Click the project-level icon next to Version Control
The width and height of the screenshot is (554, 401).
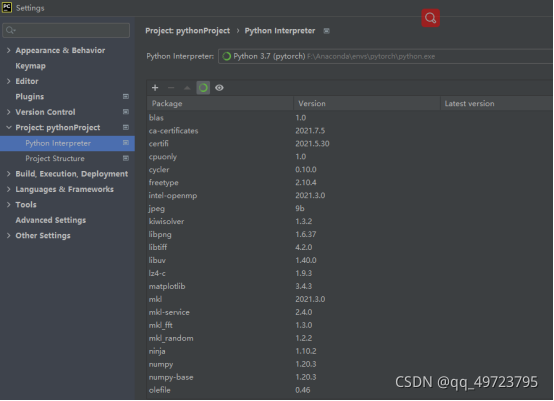click(125, 112)
